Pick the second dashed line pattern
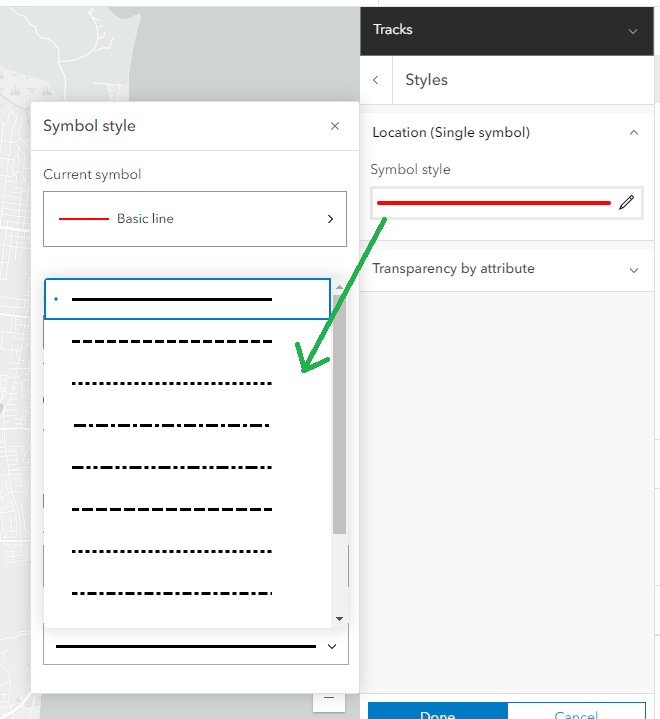 tap(187, 509)
